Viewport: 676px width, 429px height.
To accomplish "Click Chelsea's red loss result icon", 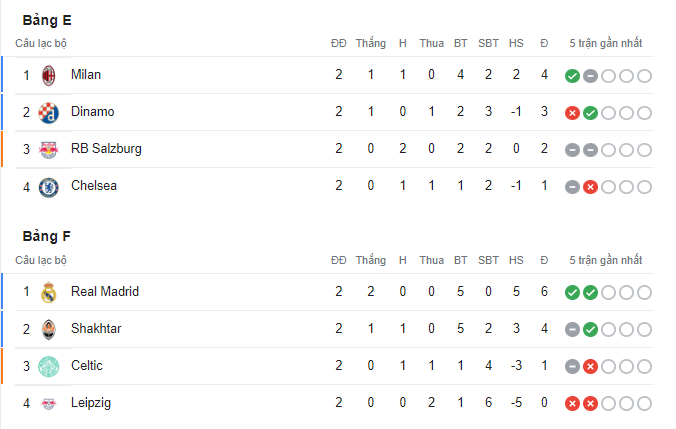I will 590,187.
